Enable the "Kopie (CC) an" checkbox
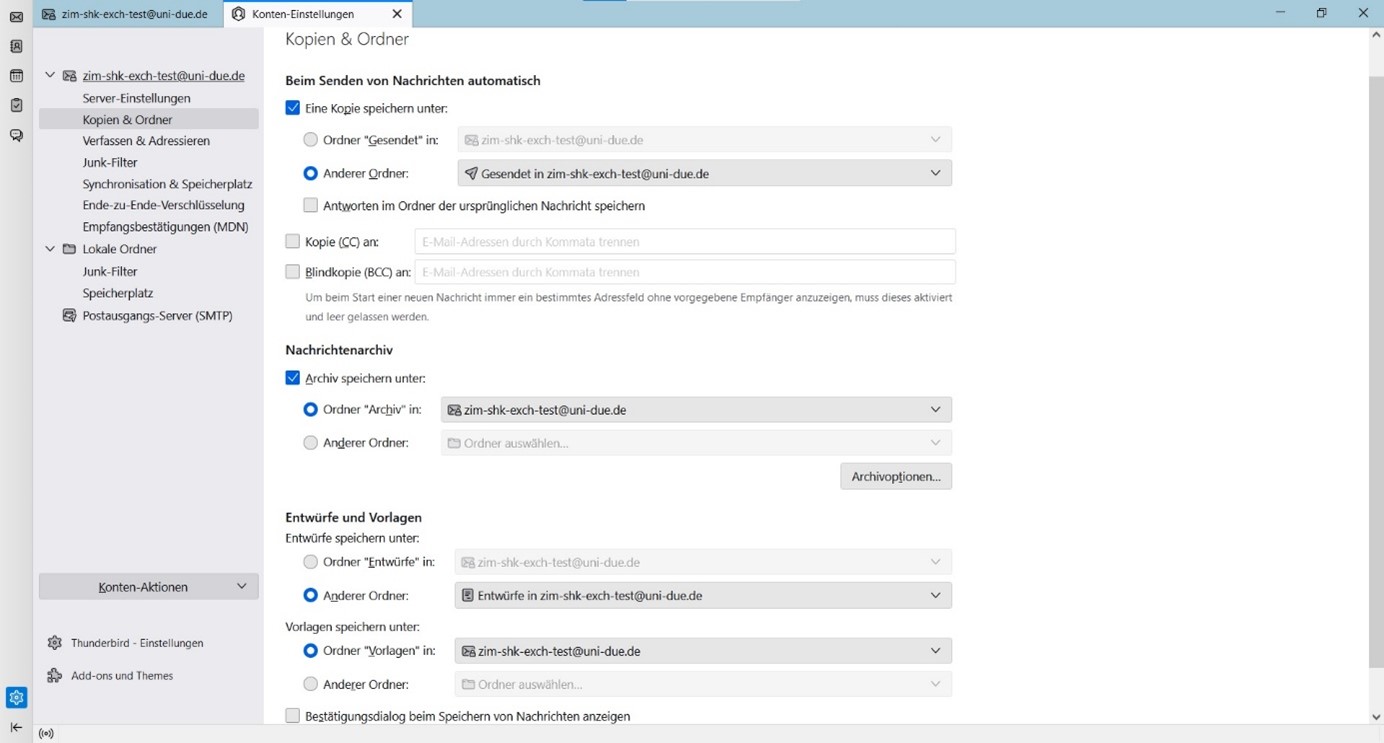1384x743 pixels. coord(293,241)
